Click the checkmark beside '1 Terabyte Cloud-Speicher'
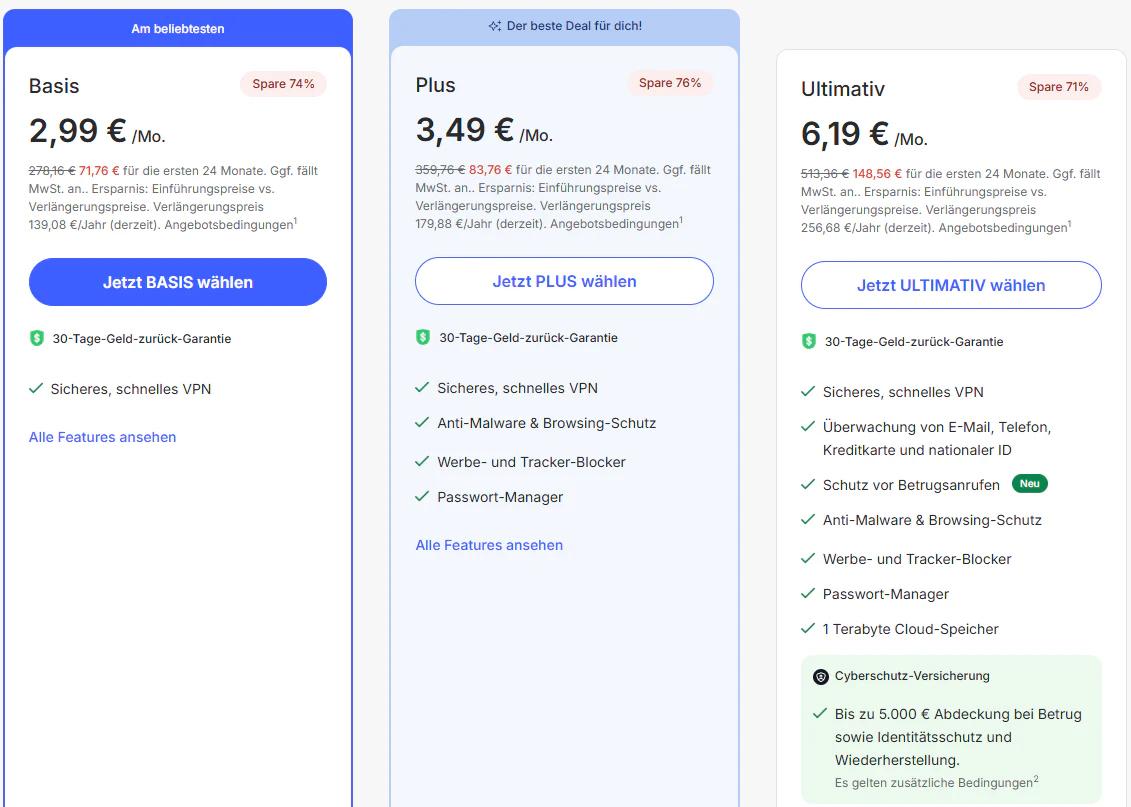 click(x=808, y=629)
